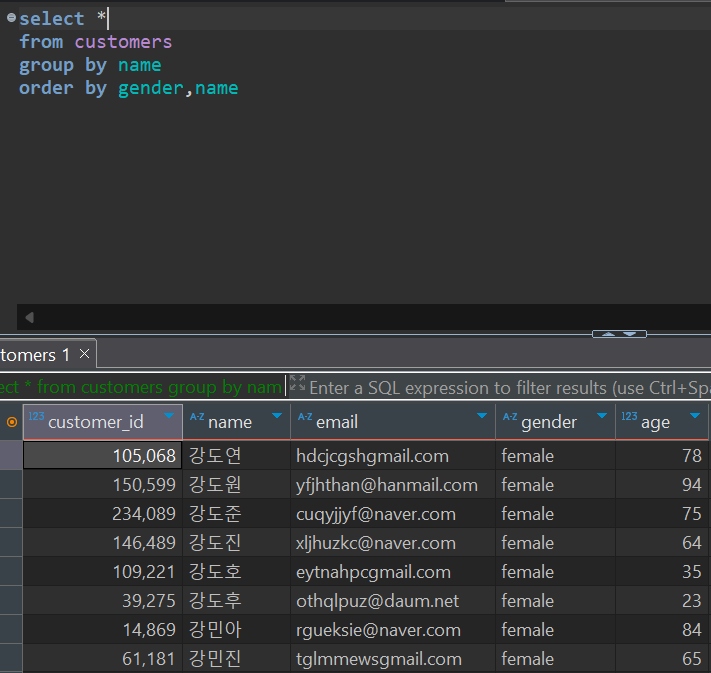
Task: Click row header of the 강도원 row
Action: coord(11,484)
